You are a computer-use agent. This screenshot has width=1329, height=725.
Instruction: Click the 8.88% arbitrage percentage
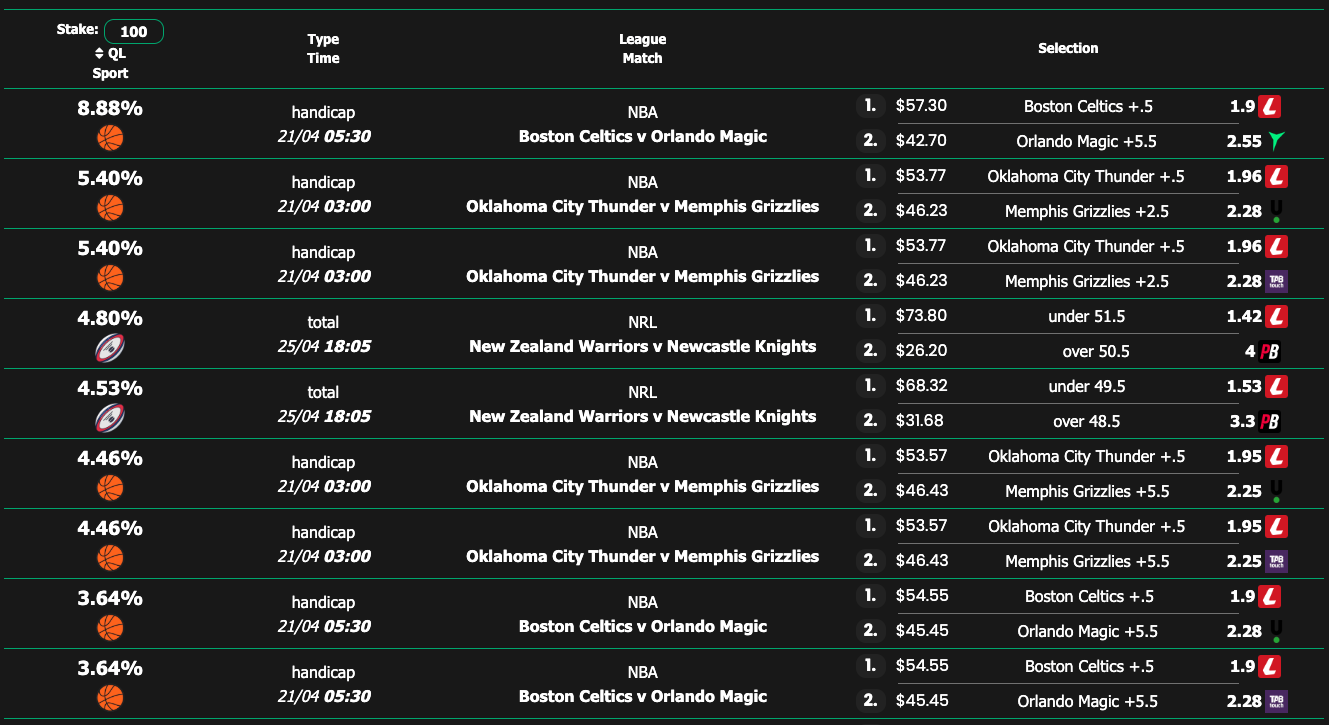[x=110, y=107]
